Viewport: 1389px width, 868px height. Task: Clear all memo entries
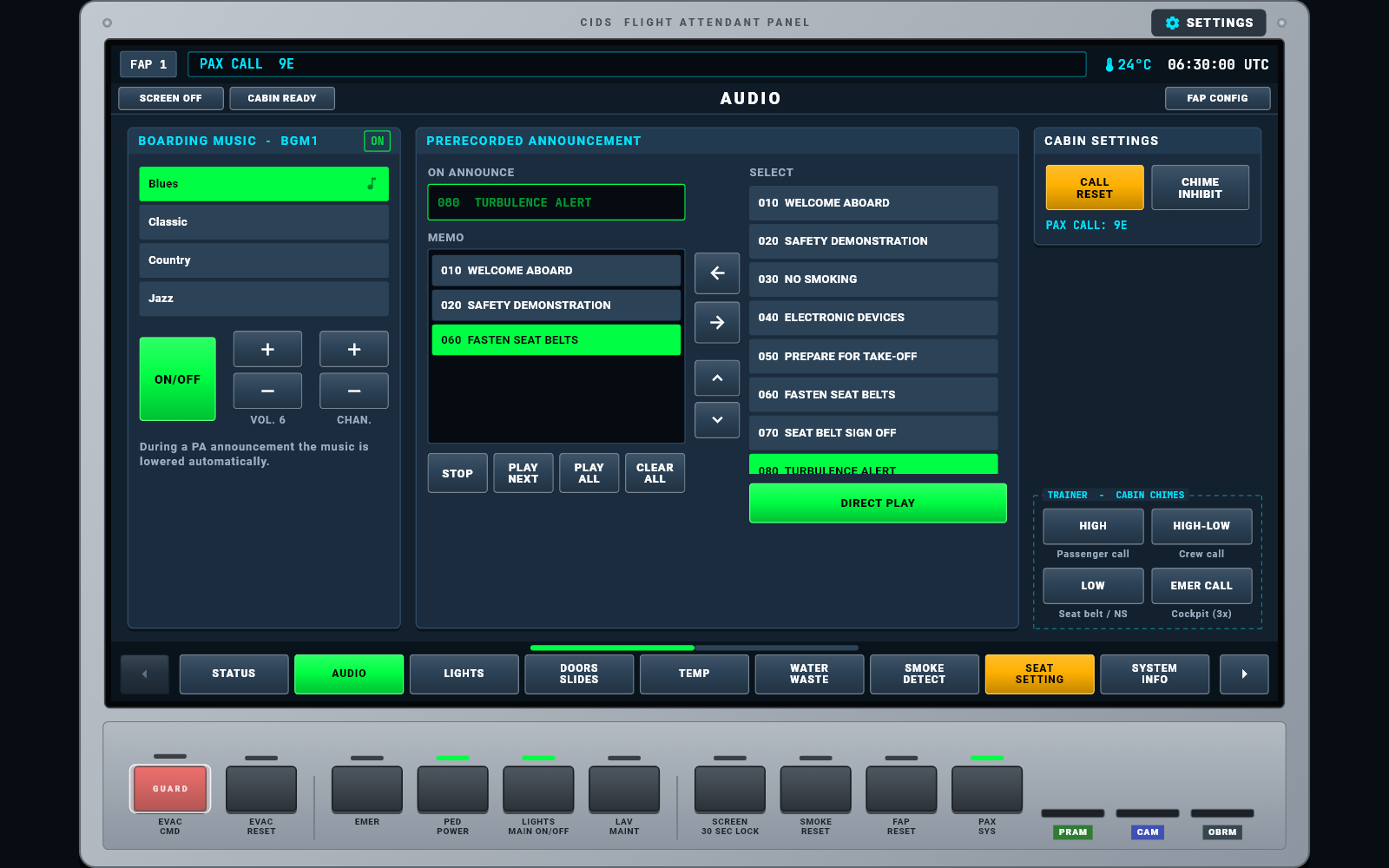[655, 473]
